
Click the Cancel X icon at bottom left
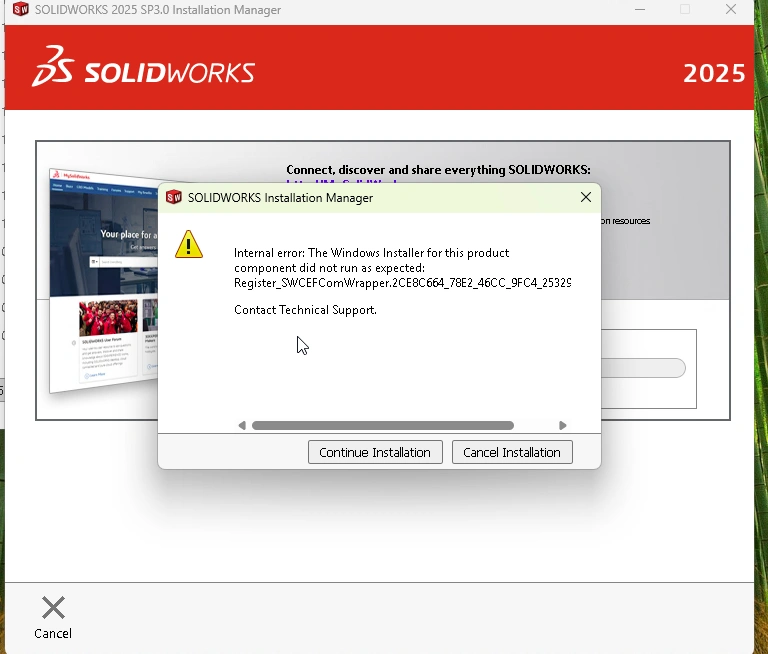click(53, 607)
